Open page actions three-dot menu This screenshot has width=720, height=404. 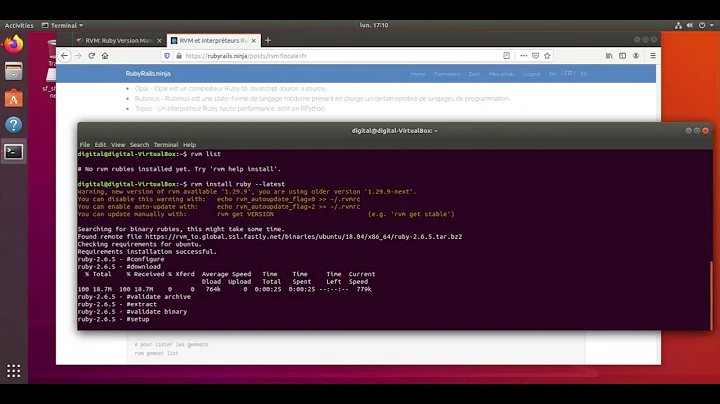[x=523, y=56]
